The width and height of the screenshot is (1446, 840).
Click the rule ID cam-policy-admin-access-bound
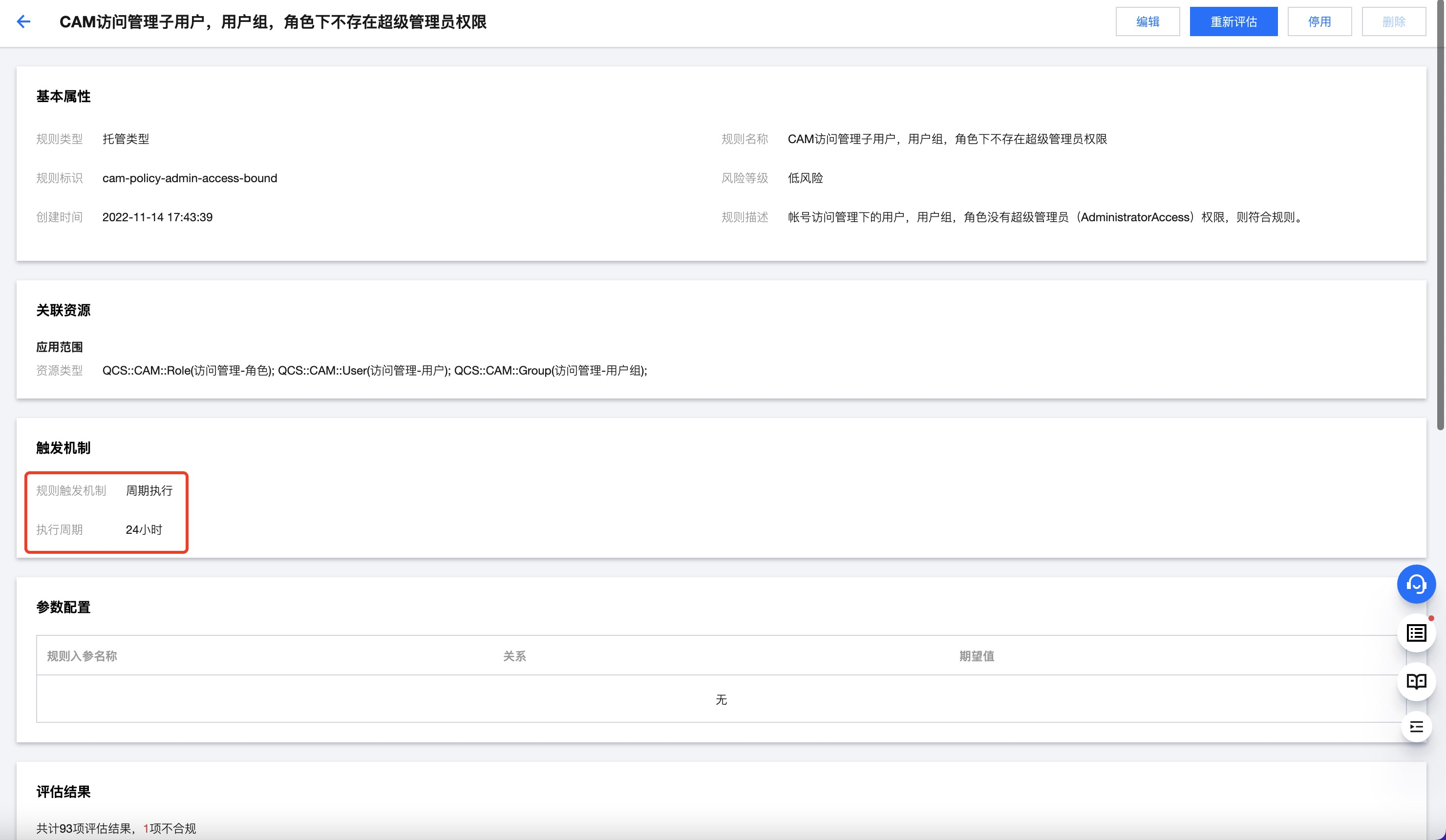pos(190,178)
